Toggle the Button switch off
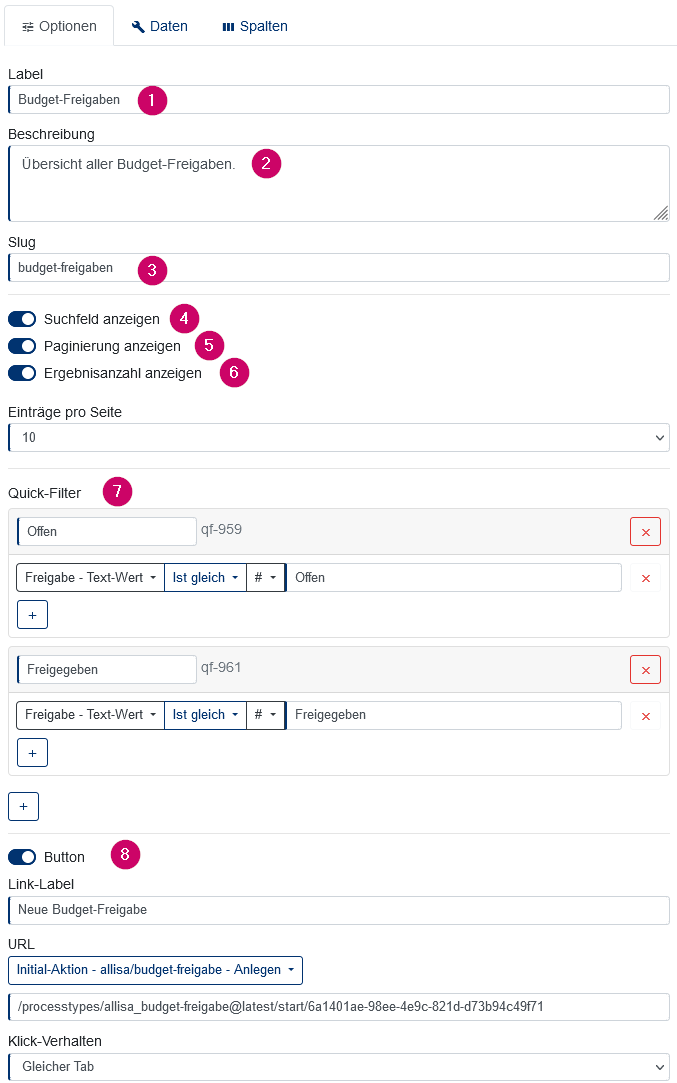677x1083 pixels. [22, 857]
